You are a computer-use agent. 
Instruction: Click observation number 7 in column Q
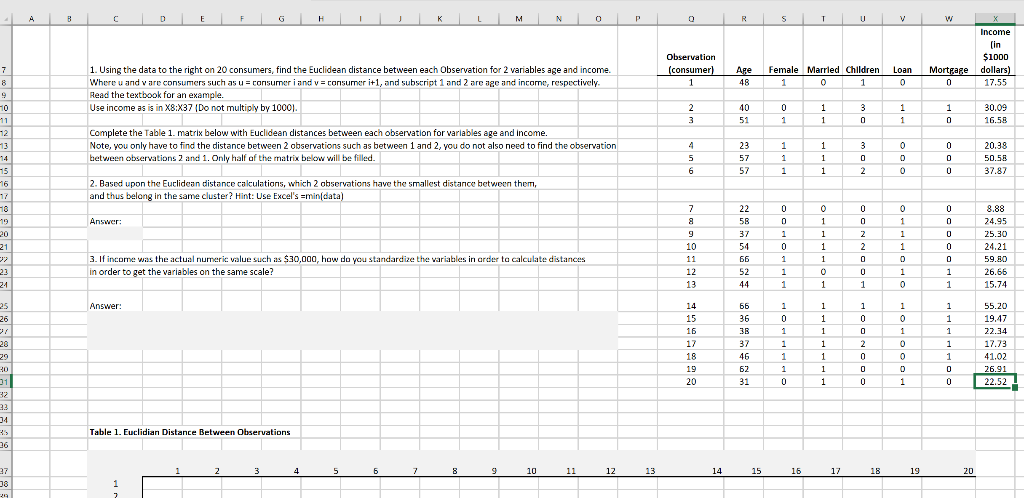click(692, 208)
